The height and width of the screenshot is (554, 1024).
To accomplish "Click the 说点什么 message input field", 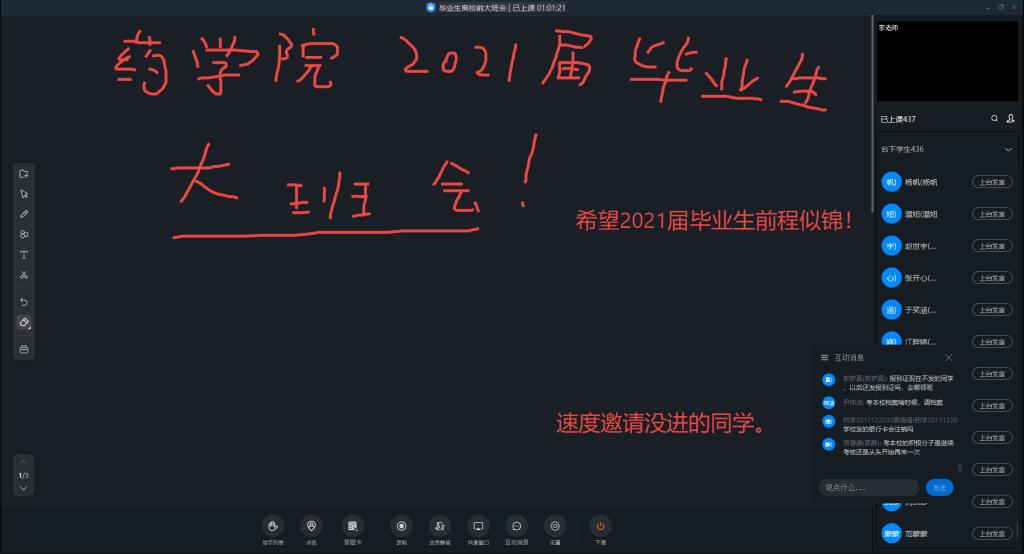I will (868, 488).
